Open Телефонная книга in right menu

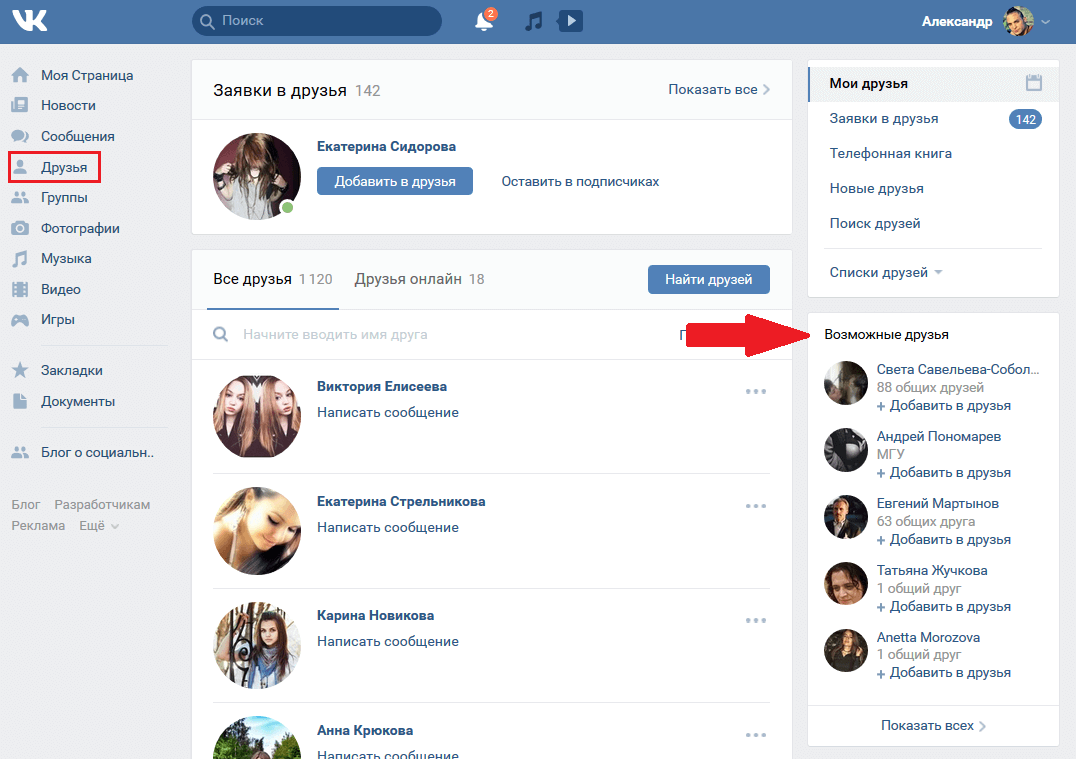[x=890, y=154]
